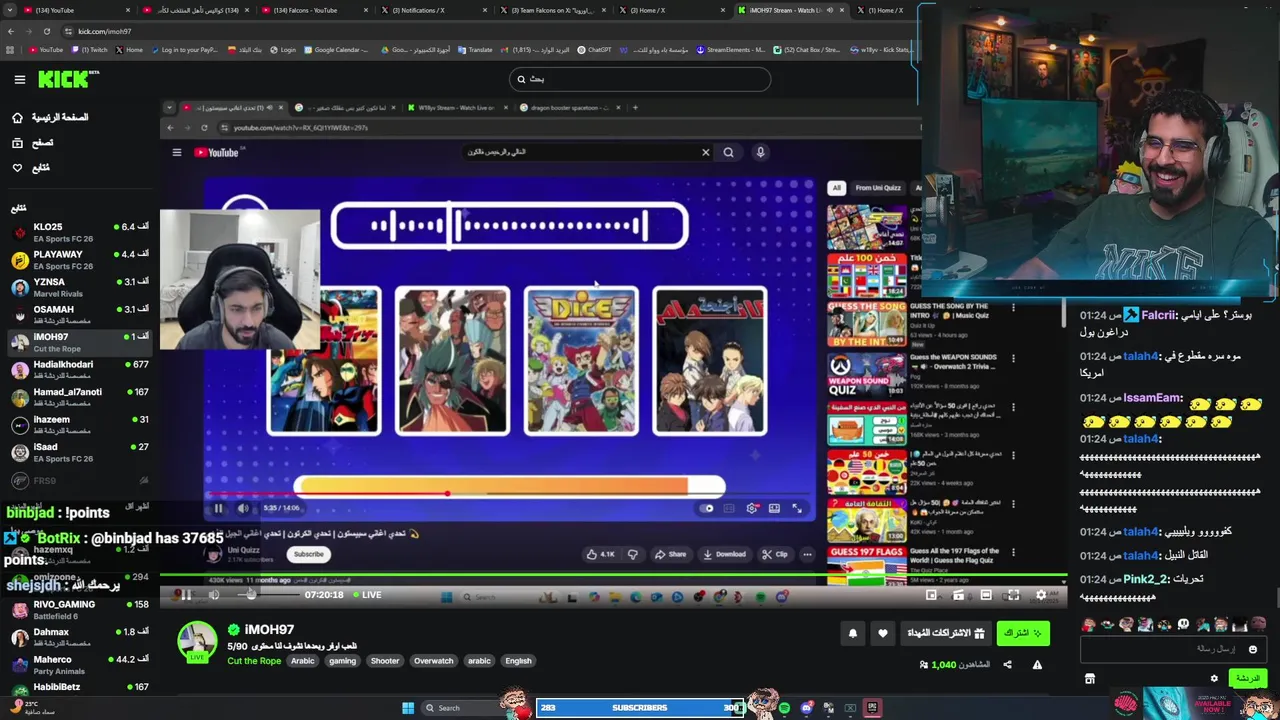Follow iMOH97 with the heart button
Viewport: 1280px width, 720px height.
coord(882,633)
